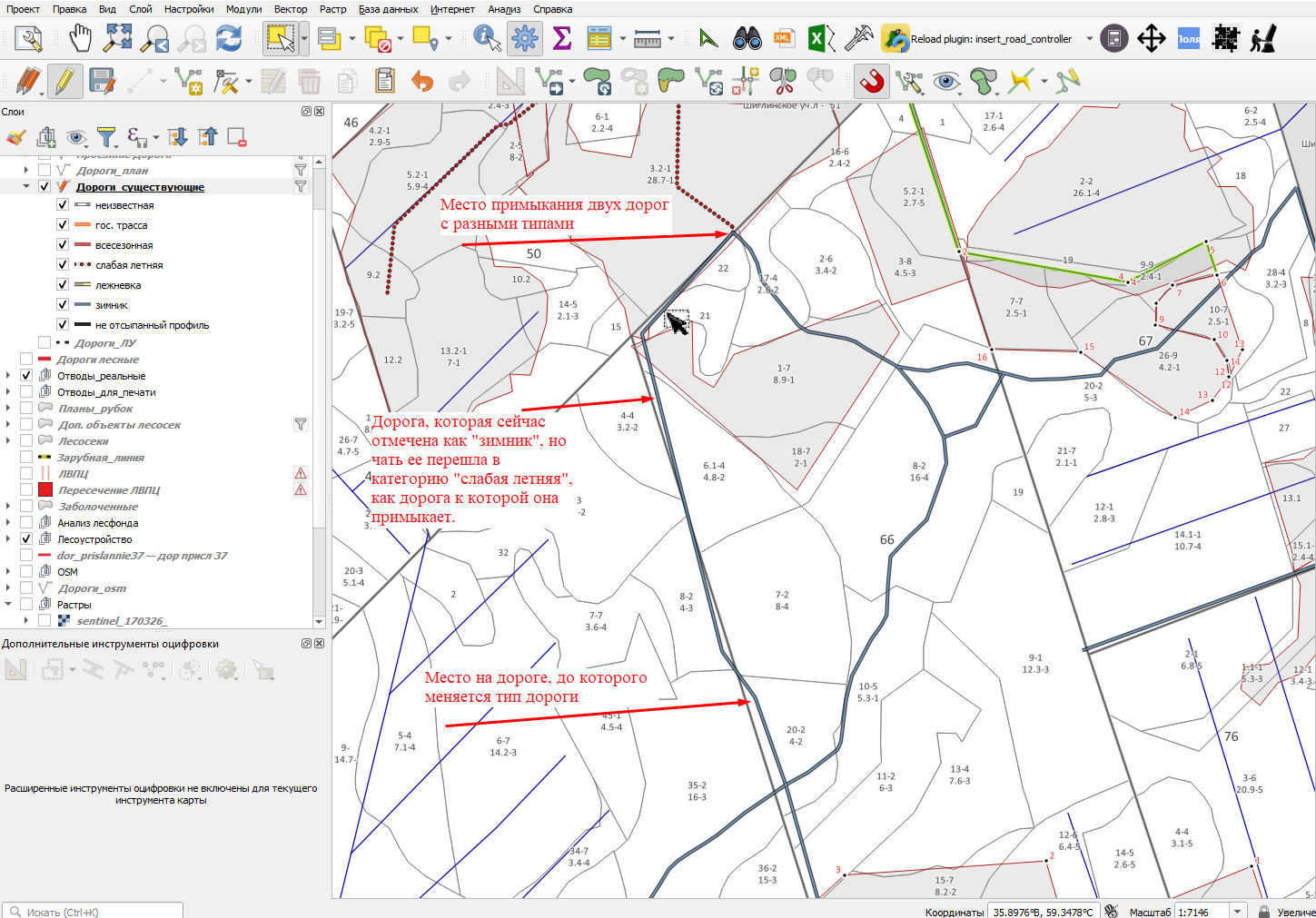This screenshot has width=1316, height=918.
Task: Click the 'Искать (Ctrl+K)' search field
Action: [93, 911]
